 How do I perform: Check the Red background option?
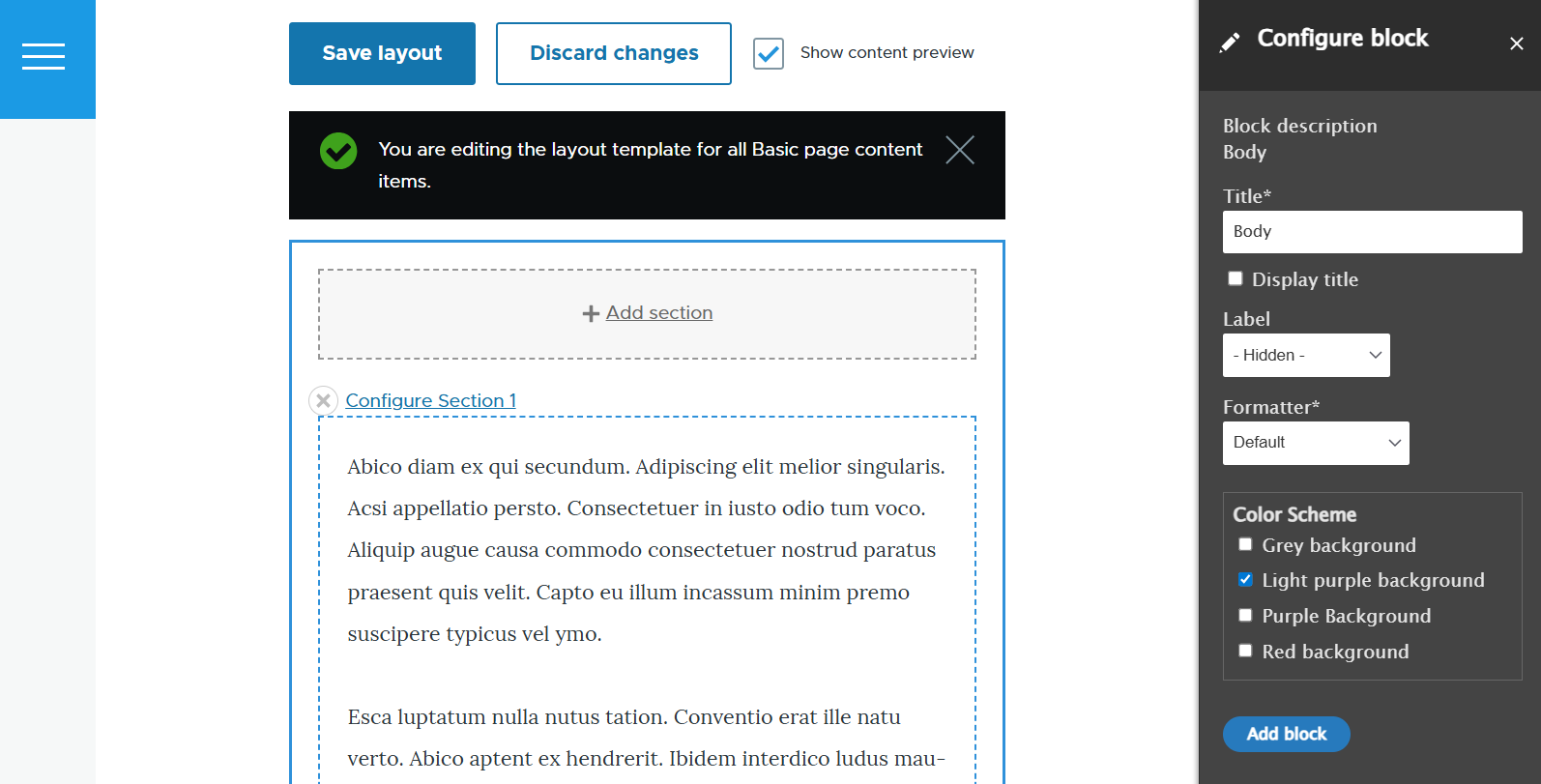[x=1245, y=651]
